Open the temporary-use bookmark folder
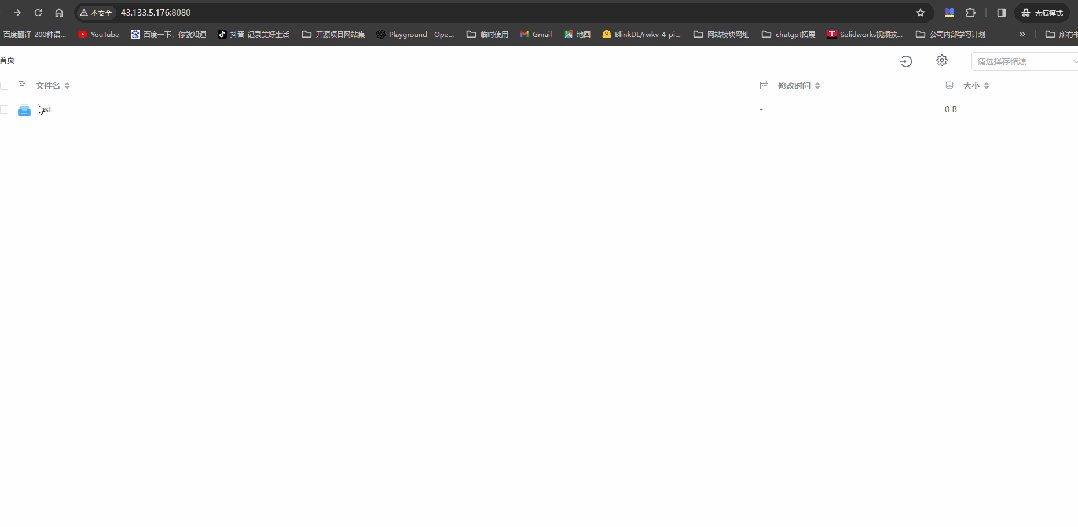Image resolution: width=1078 pixels, height=527 pixels. [x=487, y=34]
